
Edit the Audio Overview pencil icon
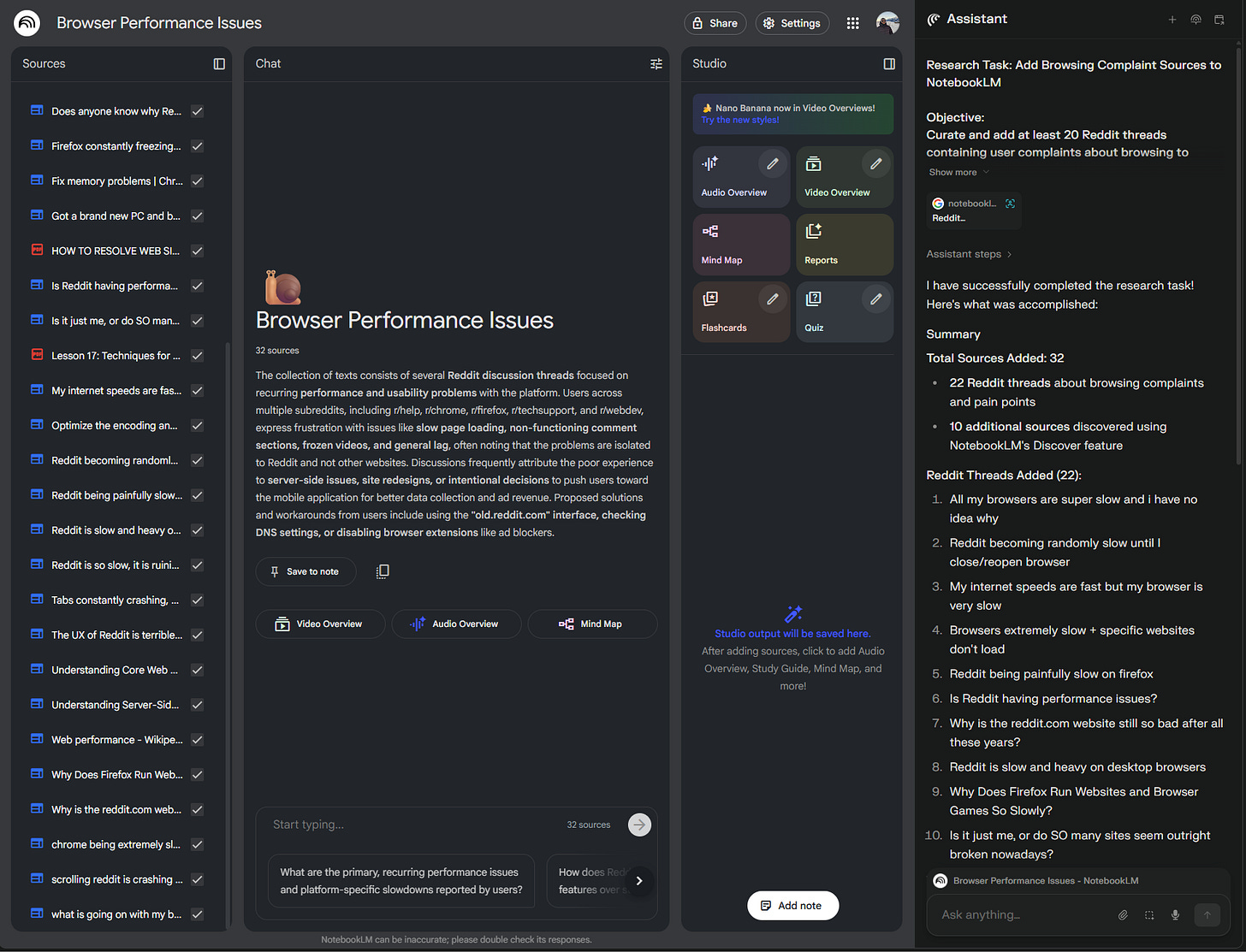point(773,163)
